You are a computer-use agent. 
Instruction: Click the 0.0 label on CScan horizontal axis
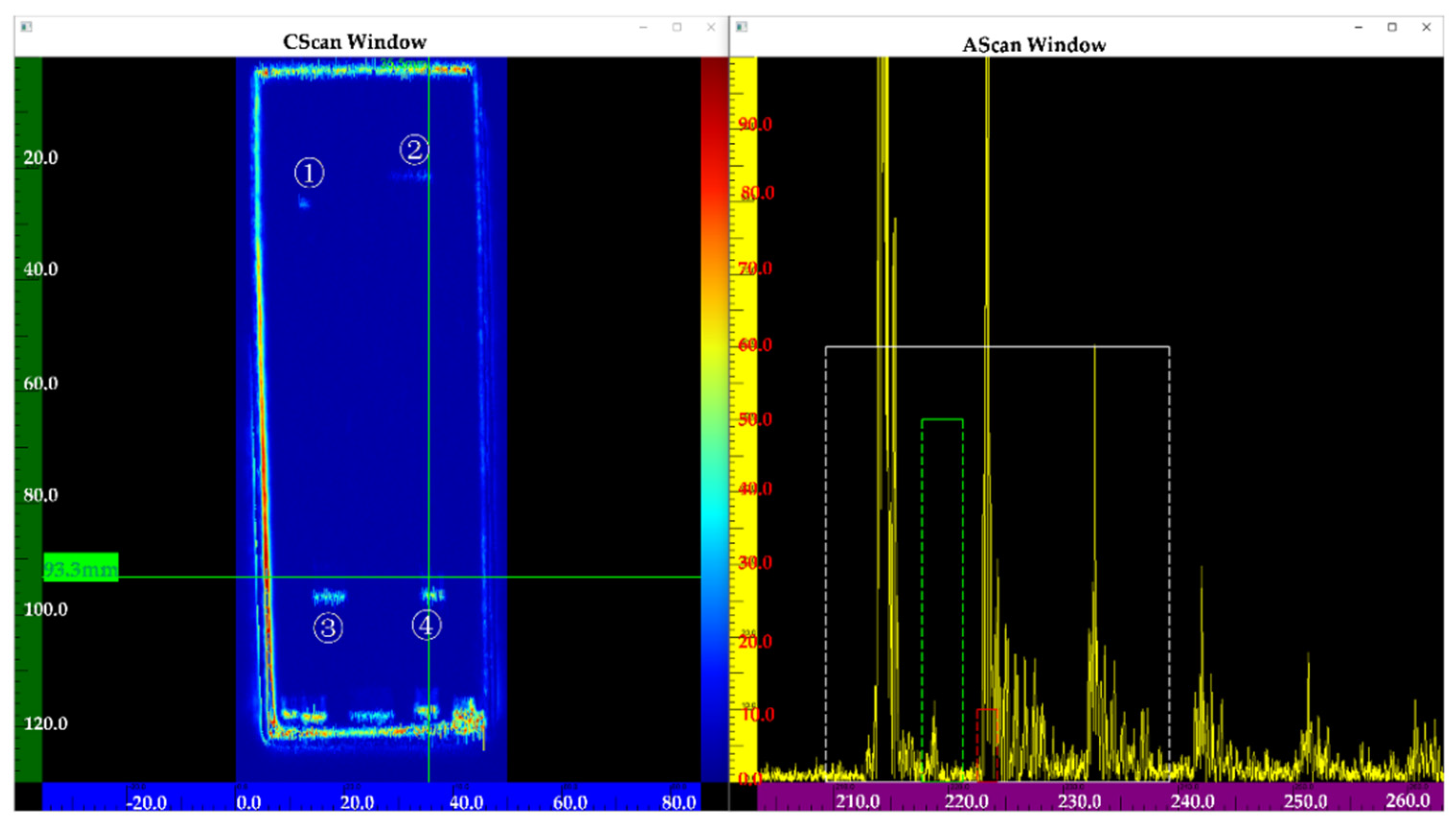point(249,803)
